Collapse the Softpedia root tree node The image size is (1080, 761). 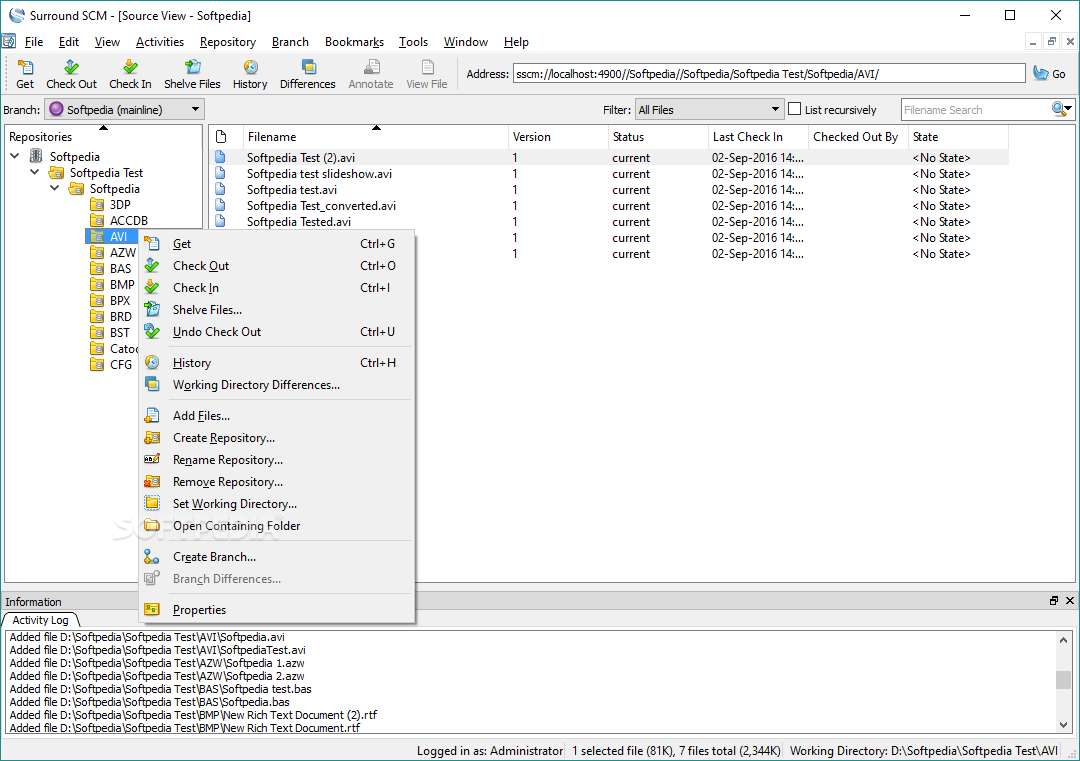[x=14, y=156]
